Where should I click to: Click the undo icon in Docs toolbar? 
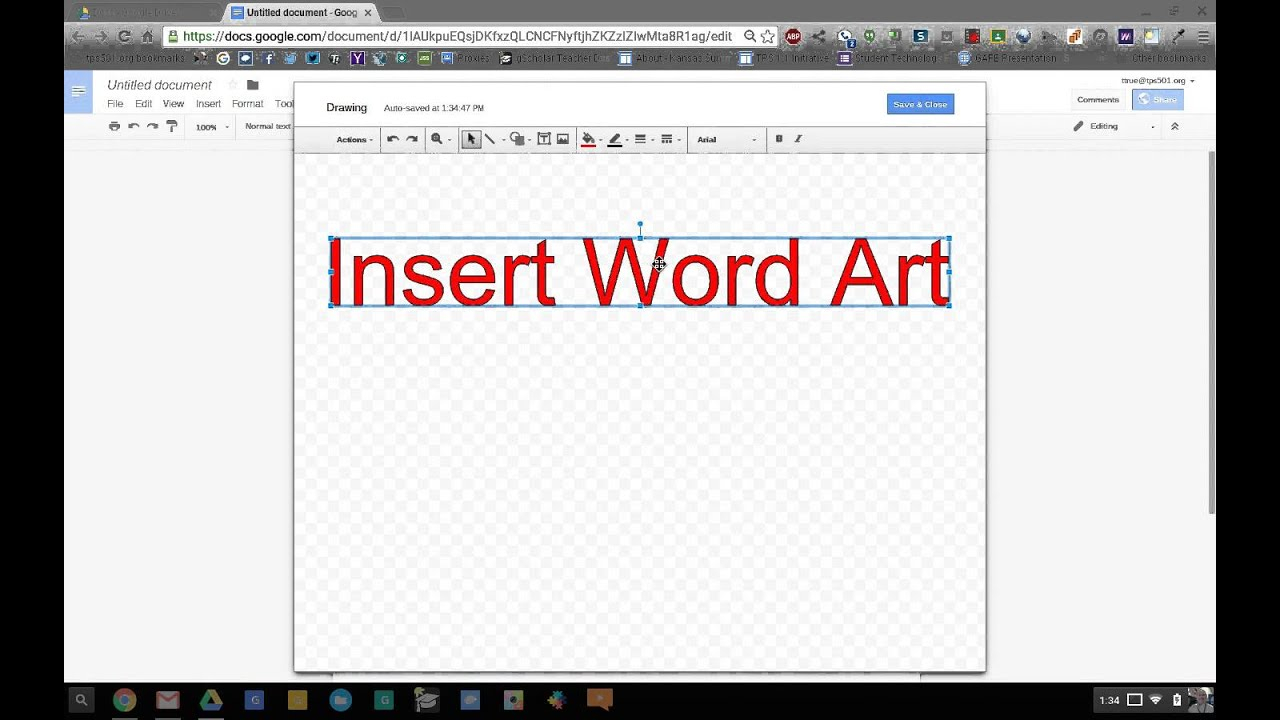(133, 127)
